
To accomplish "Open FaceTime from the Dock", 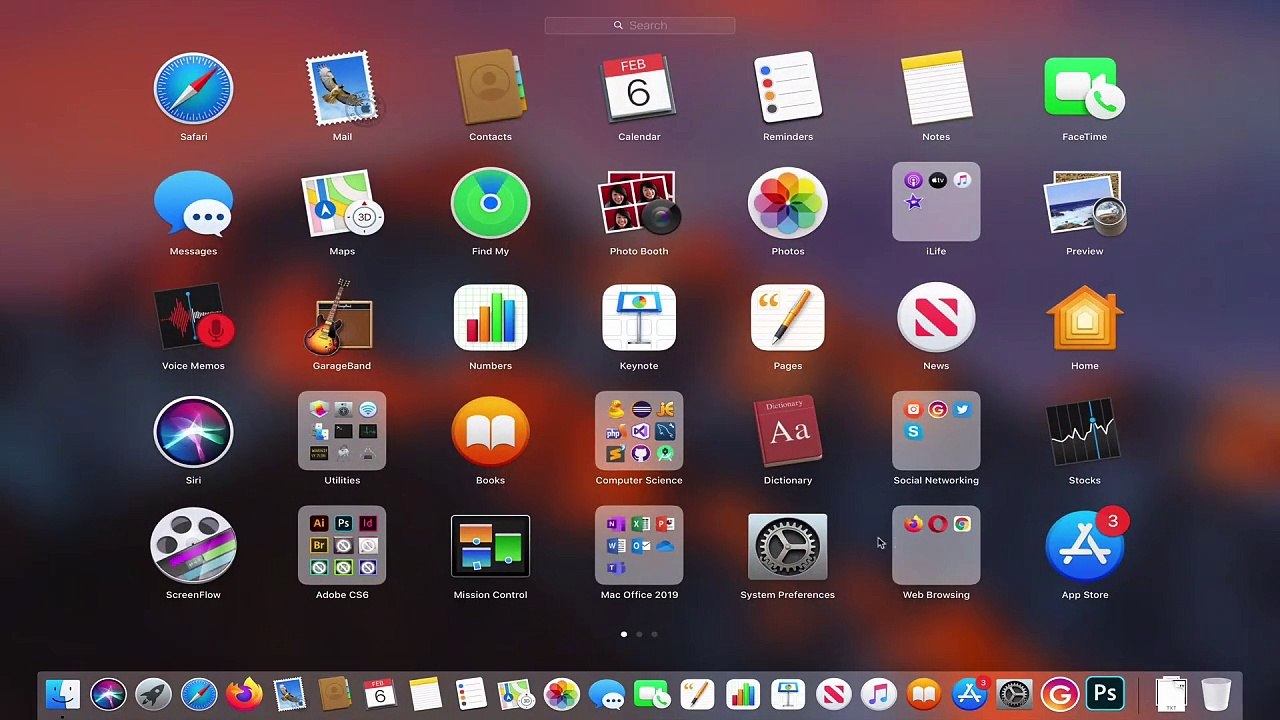I will point(652,694).
